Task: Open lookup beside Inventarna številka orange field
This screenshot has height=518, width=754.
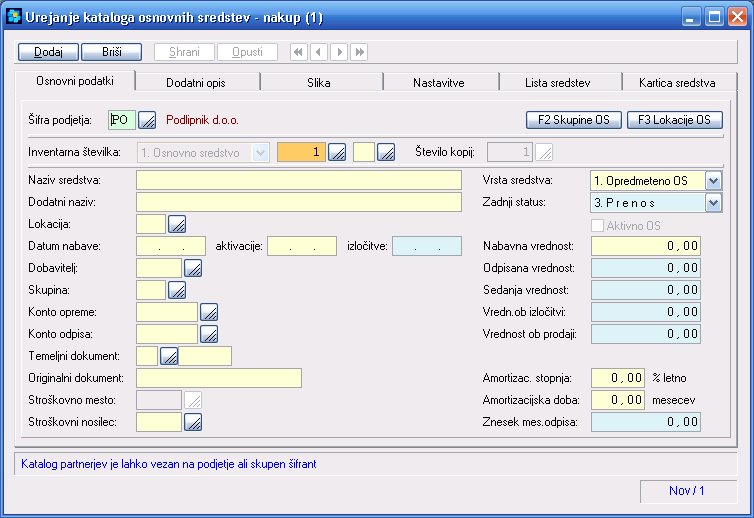Action: (338, 152)
